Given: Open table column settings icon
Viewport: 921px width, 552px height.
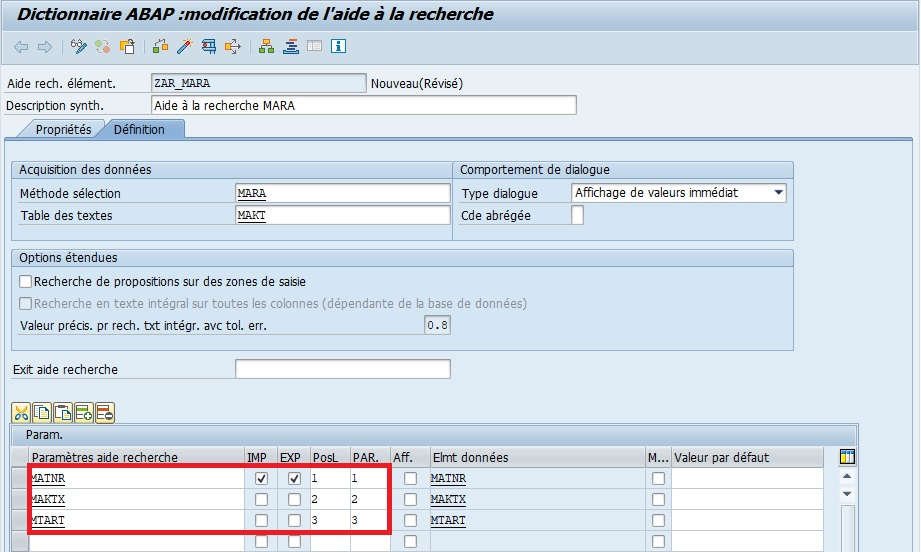Looking at the screenshot, I should pyautogui.click(x=847, y=457).
